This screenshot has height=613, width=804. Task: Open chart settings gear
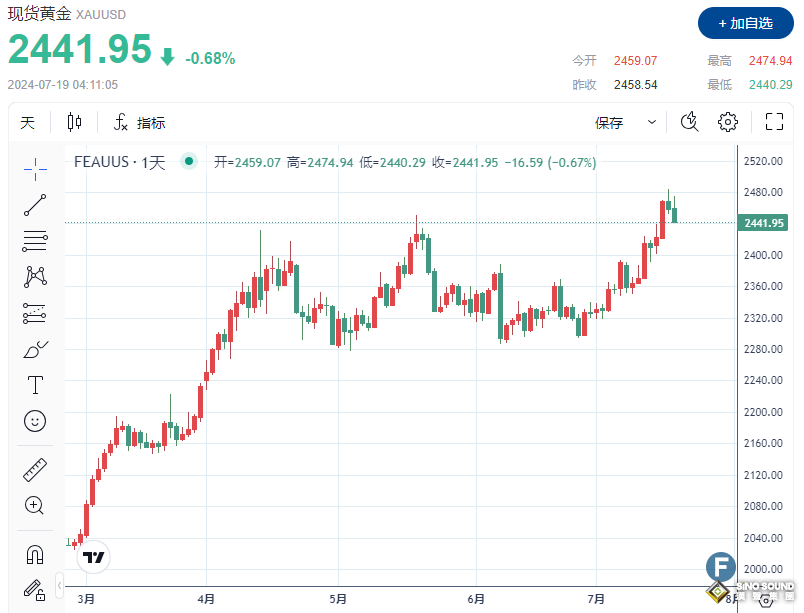click(728, 122)
